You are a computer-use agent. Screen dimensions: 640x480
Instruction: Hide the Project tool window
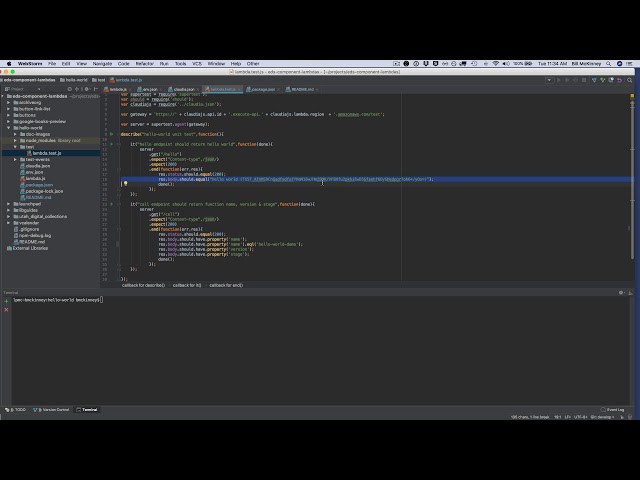96,89
